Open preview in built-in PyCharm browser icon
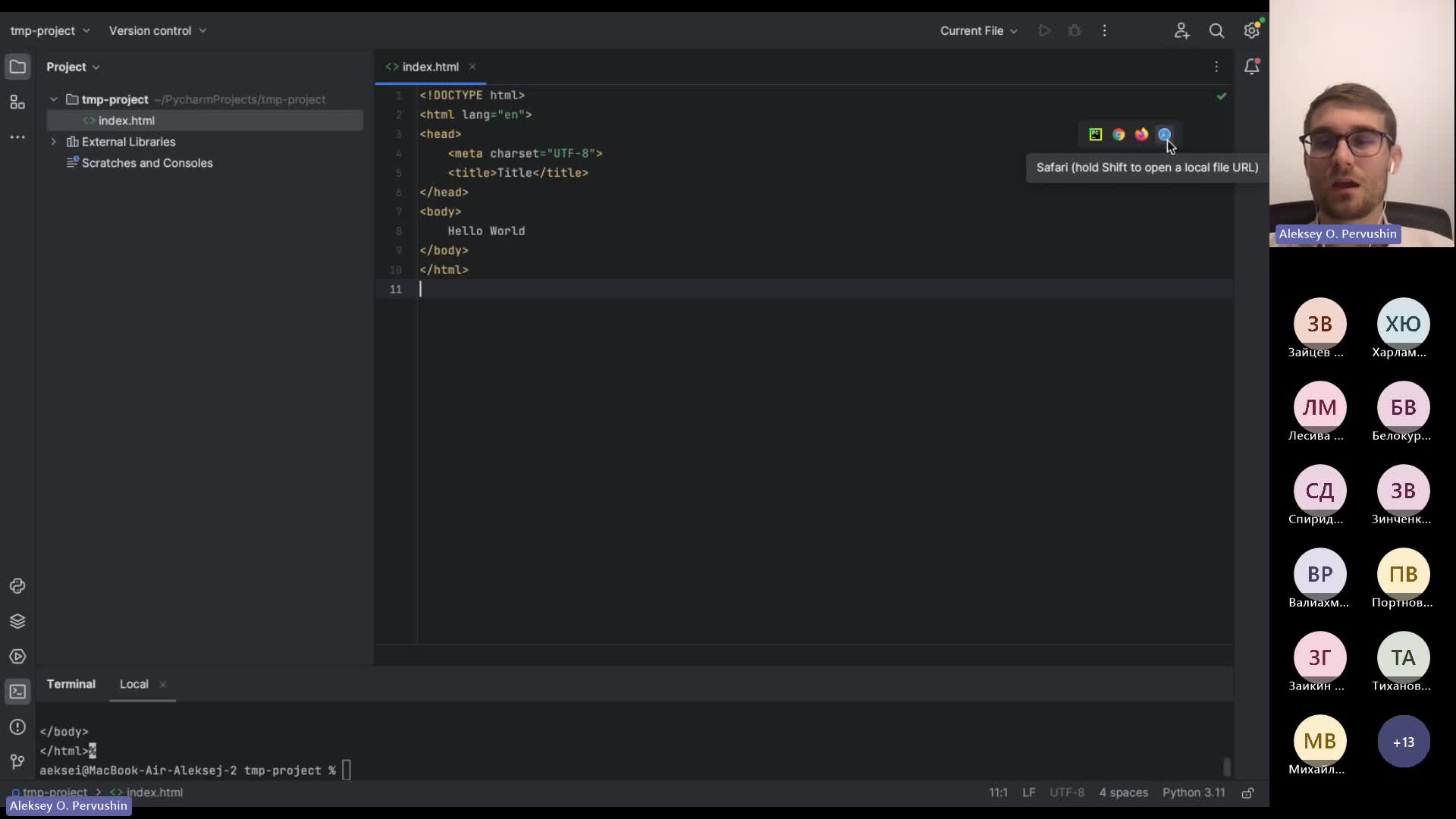Screen dimensions: 1456x819 [1096, 134]
